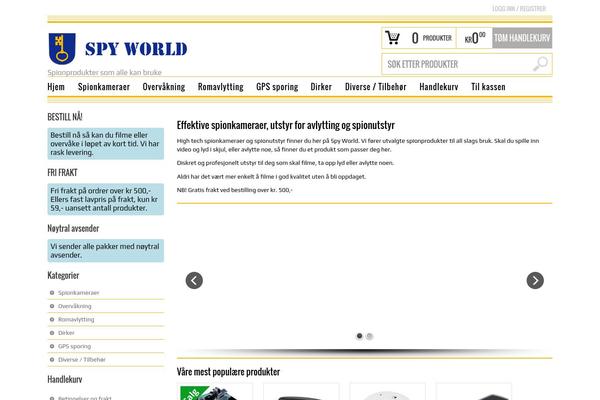Open Dirker category link in sidebar
The image size is (600, 400).
pyautogui.click(x=66, y=333)
